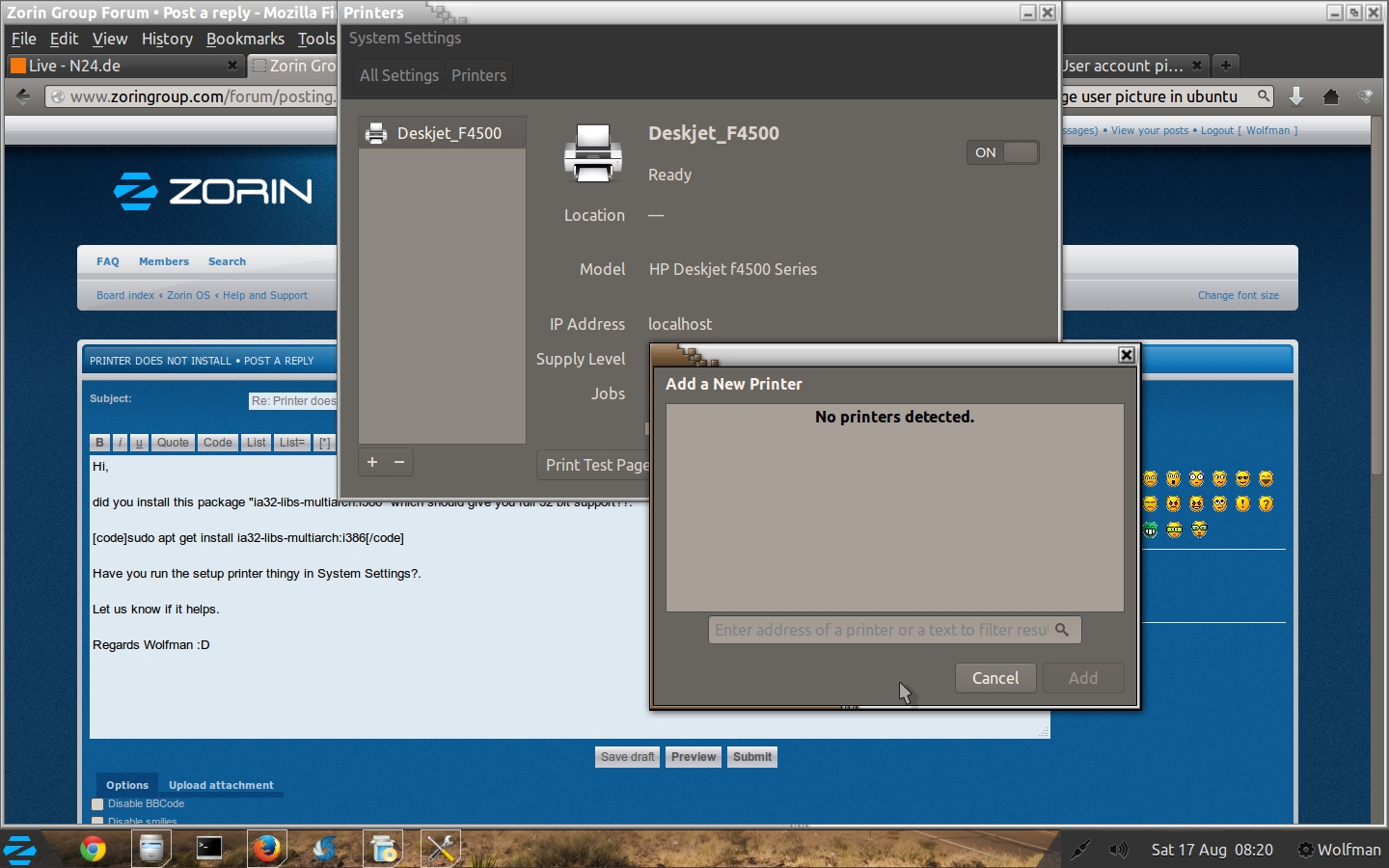Toggle the Deskjet_F4500 printer ON switch
The height and width of the screenshot is (868, 1389).
(1003, 152)
